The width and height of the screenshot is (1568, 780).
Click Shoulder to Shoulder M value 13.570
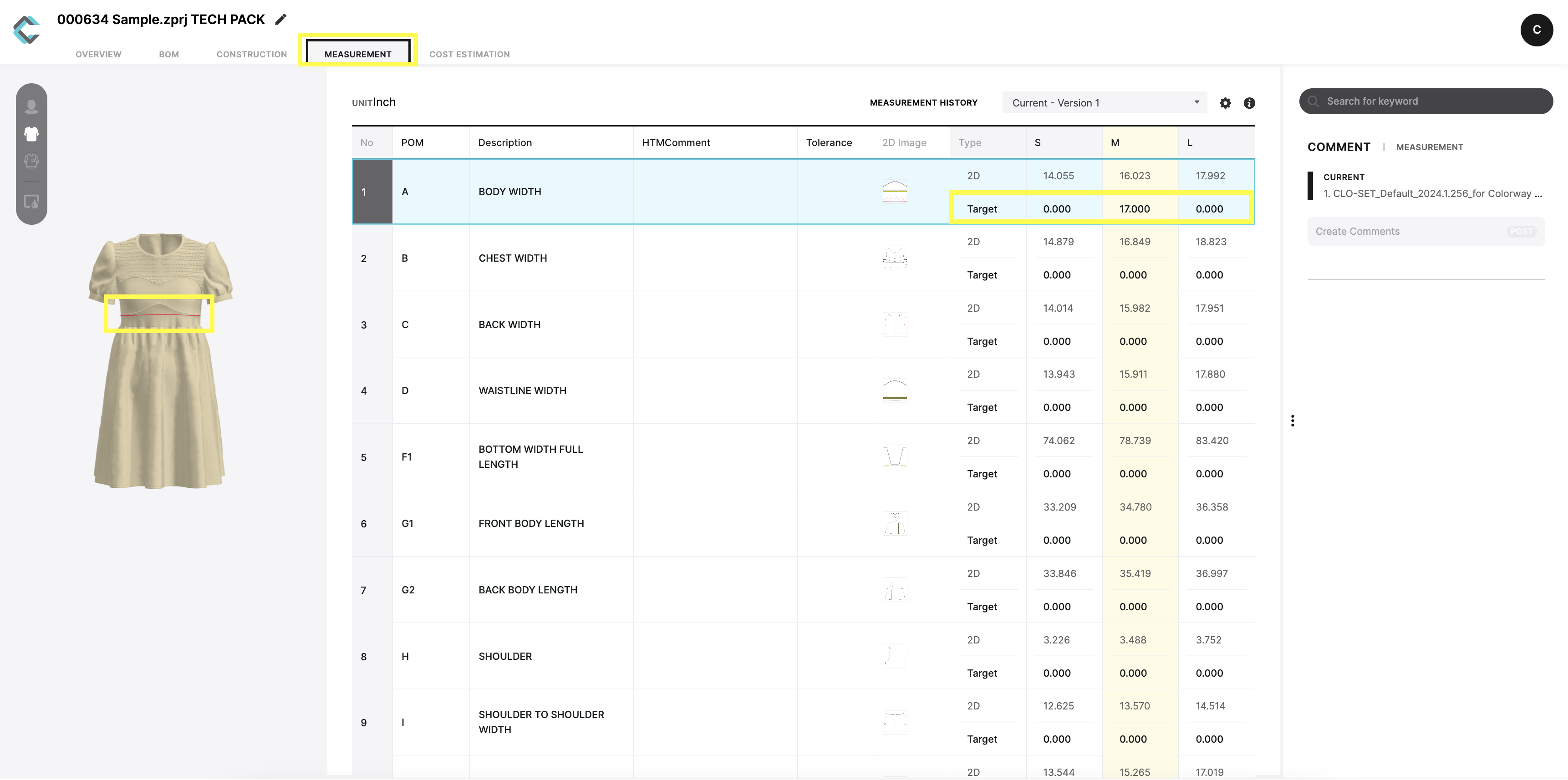[1135, 706]
